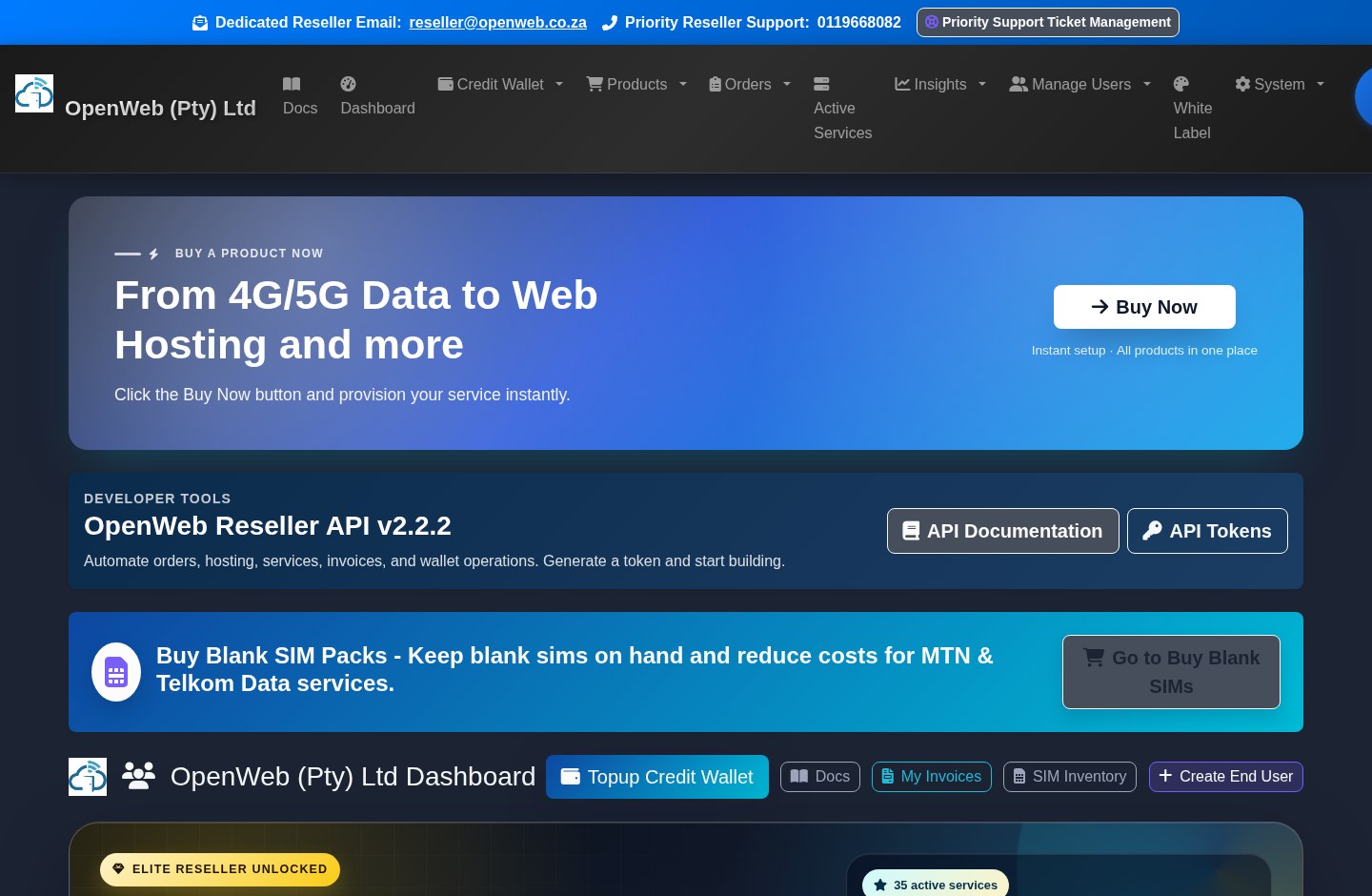Click the Credit Wallet icon
The height and width of the screenshot is (896, 1372).
445,84
